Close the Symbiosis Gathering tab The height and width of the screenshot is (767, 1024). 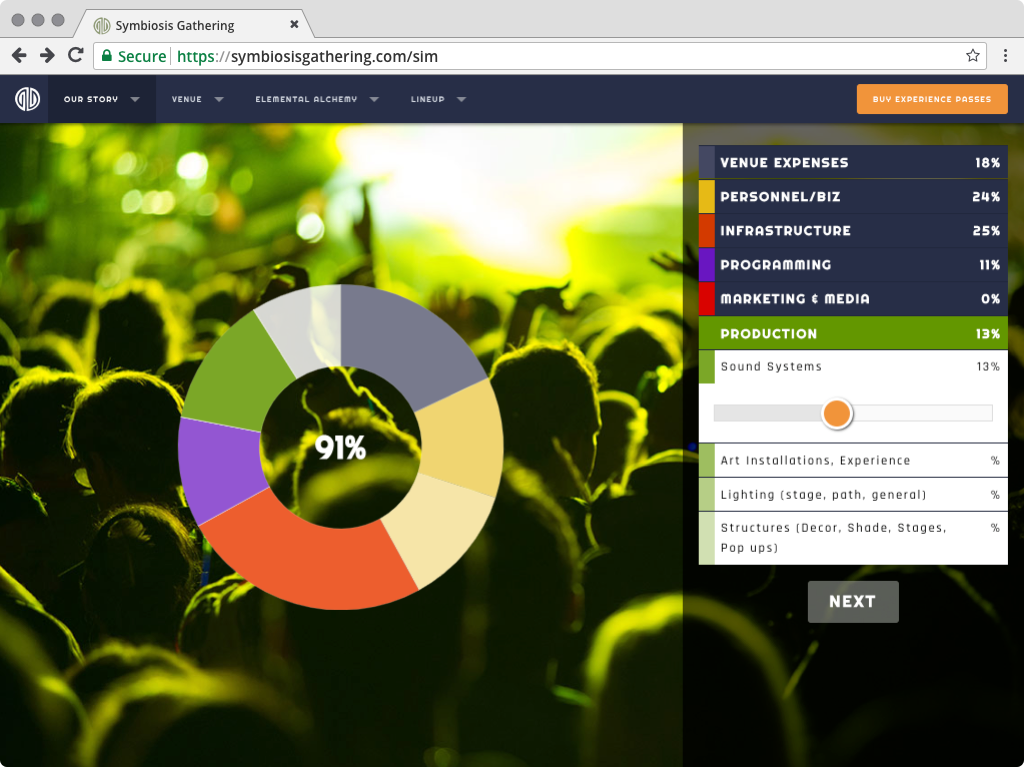(295, 24)
